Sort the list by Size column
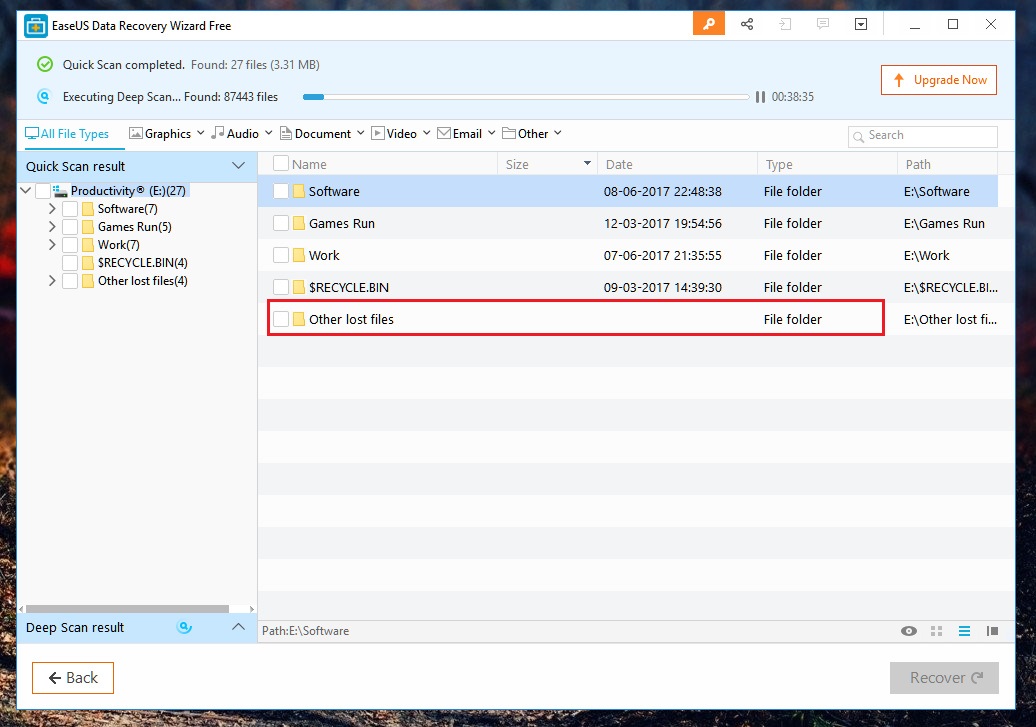 tap(547, 164)
